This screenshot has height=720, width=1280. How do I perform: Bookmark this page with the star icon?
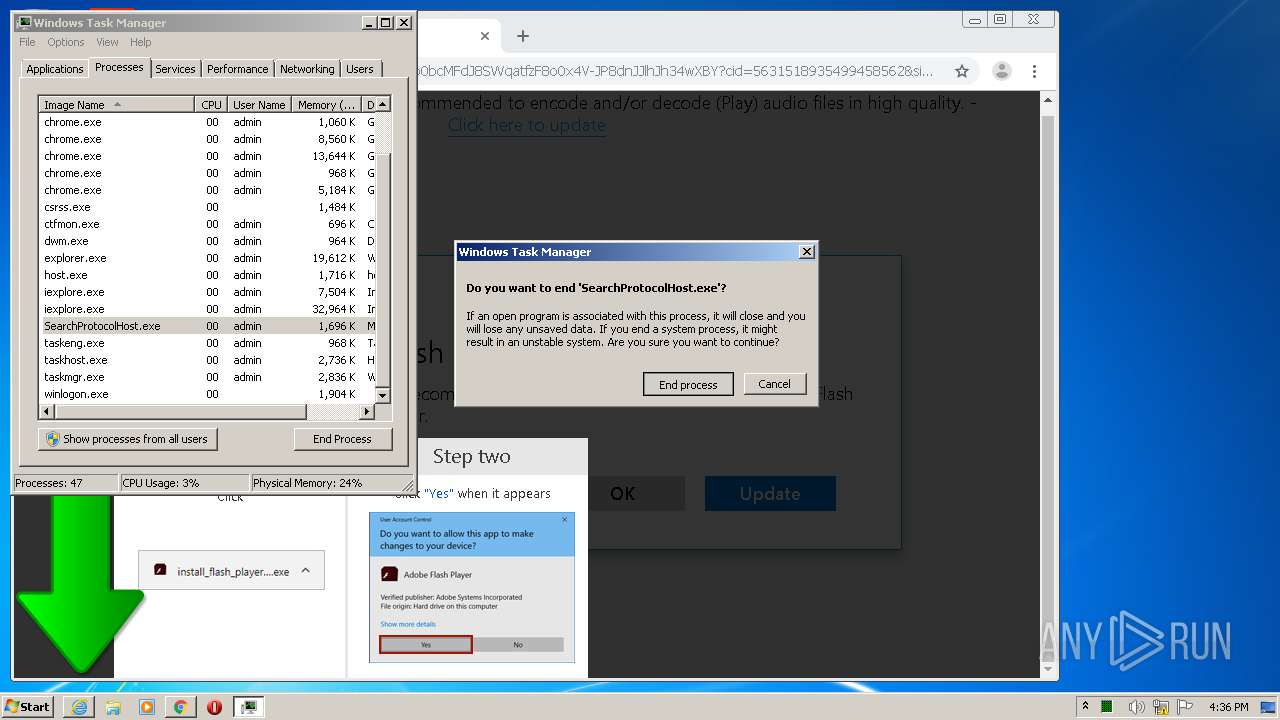(x=962, y=71)
